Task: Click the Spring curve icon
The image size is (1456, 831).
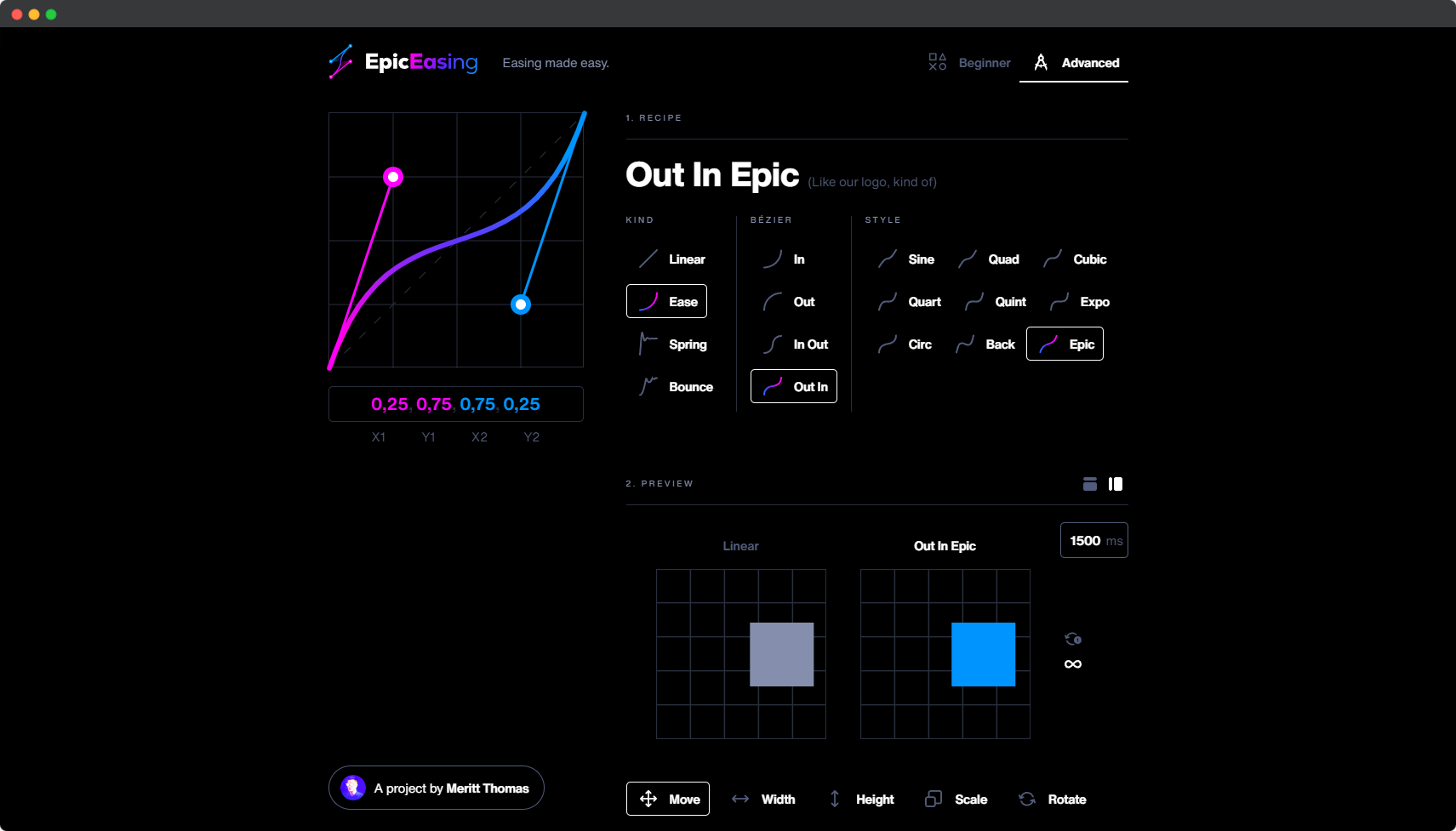Action: (x=648, y=344)
